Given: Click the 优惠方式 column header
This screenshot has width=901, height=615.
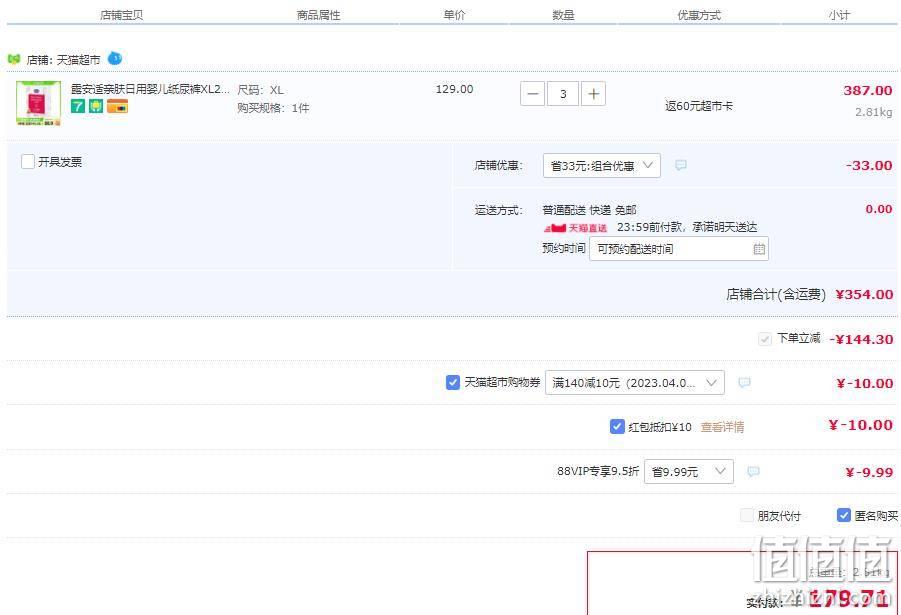Looking at the screenshot, I should point(699,15).
